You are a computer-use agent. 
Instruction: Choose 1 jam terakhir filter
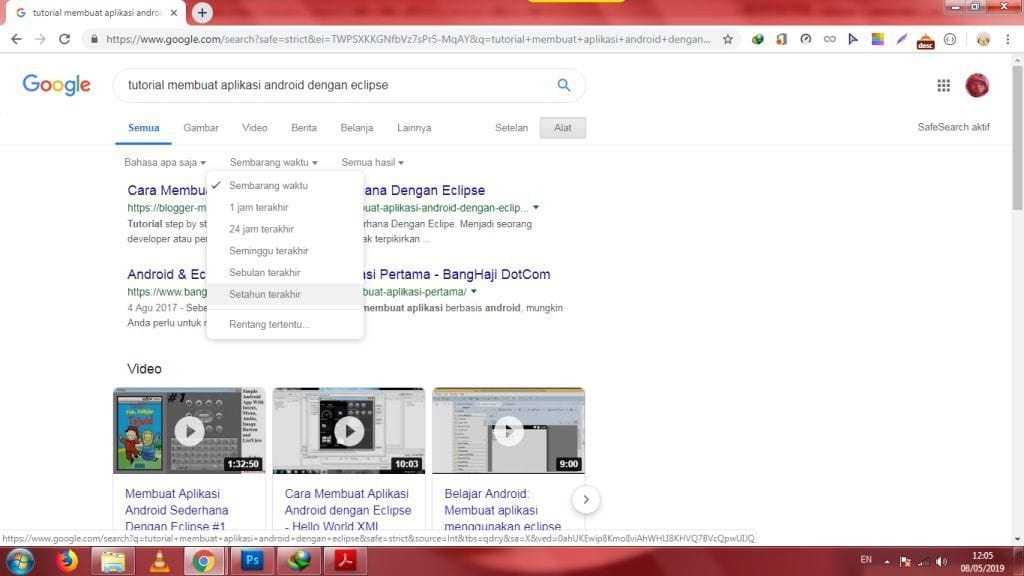click(x=285, y=207)
